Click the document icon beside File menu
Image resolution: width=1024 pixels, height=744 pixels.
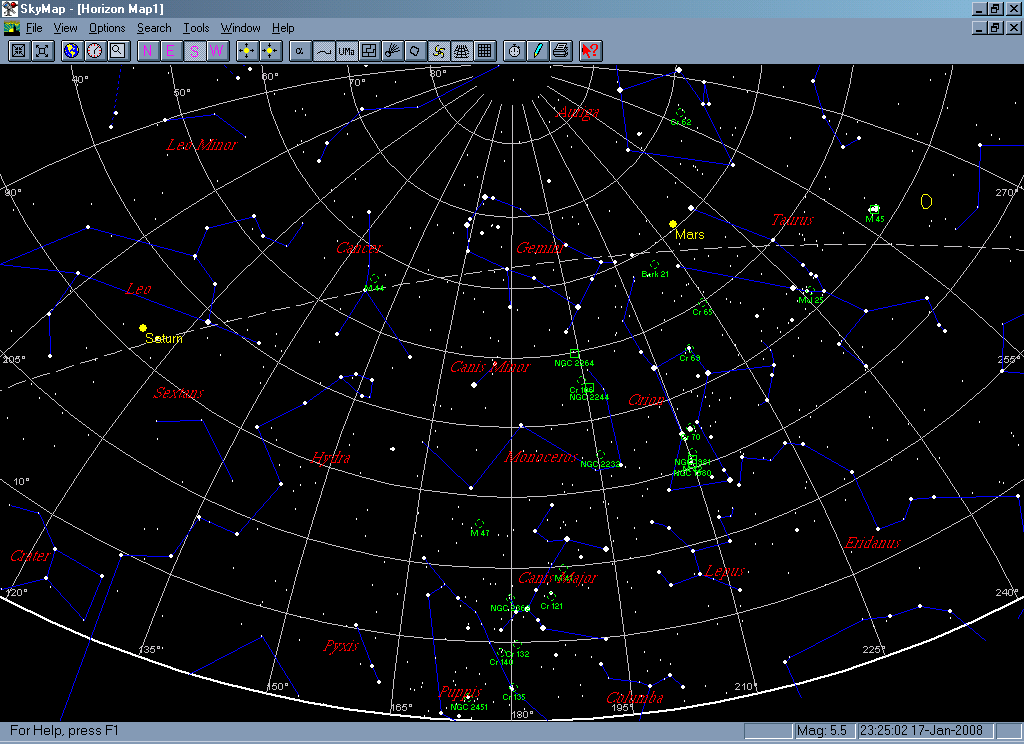[x=12, y=28]
